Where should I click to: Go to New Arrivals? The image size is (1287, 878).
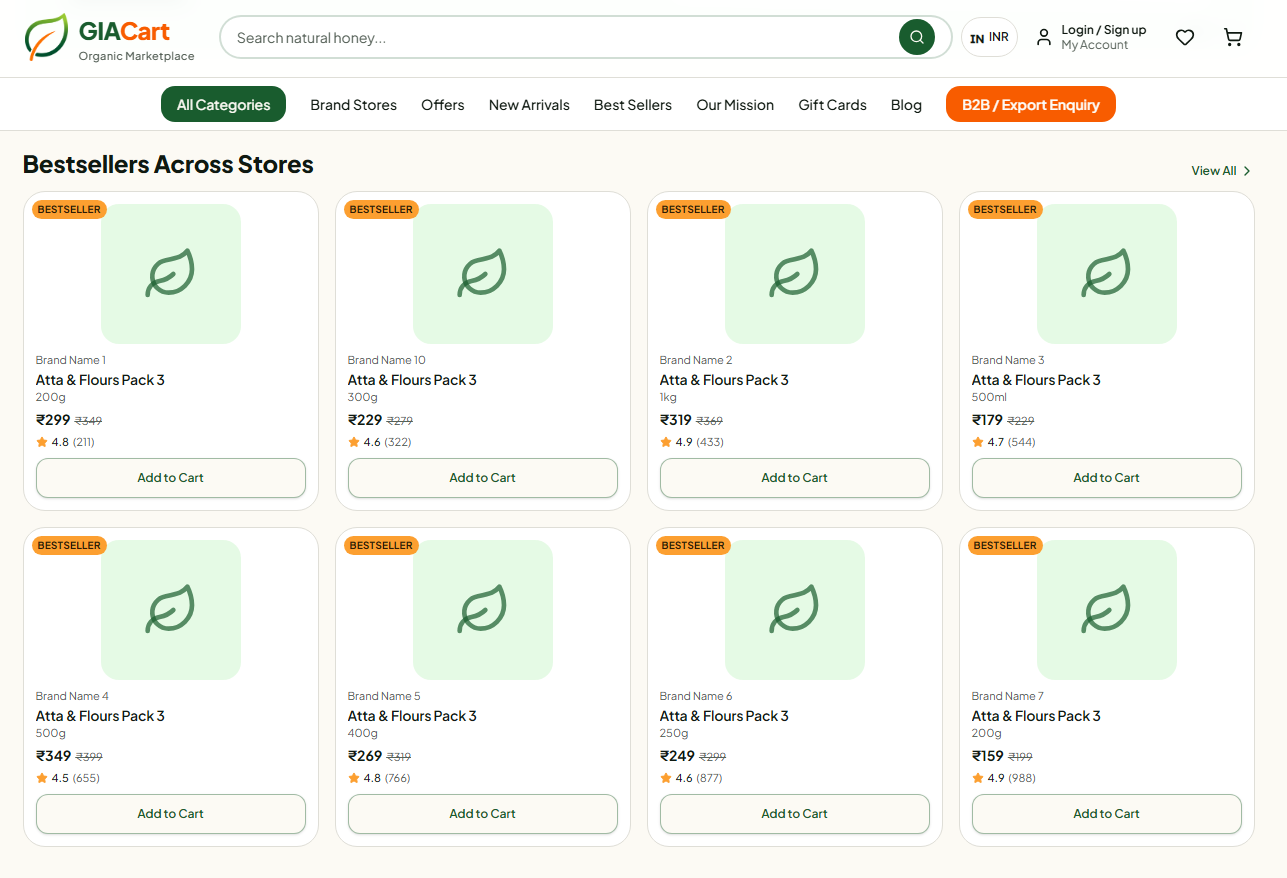tap(529, 105)
